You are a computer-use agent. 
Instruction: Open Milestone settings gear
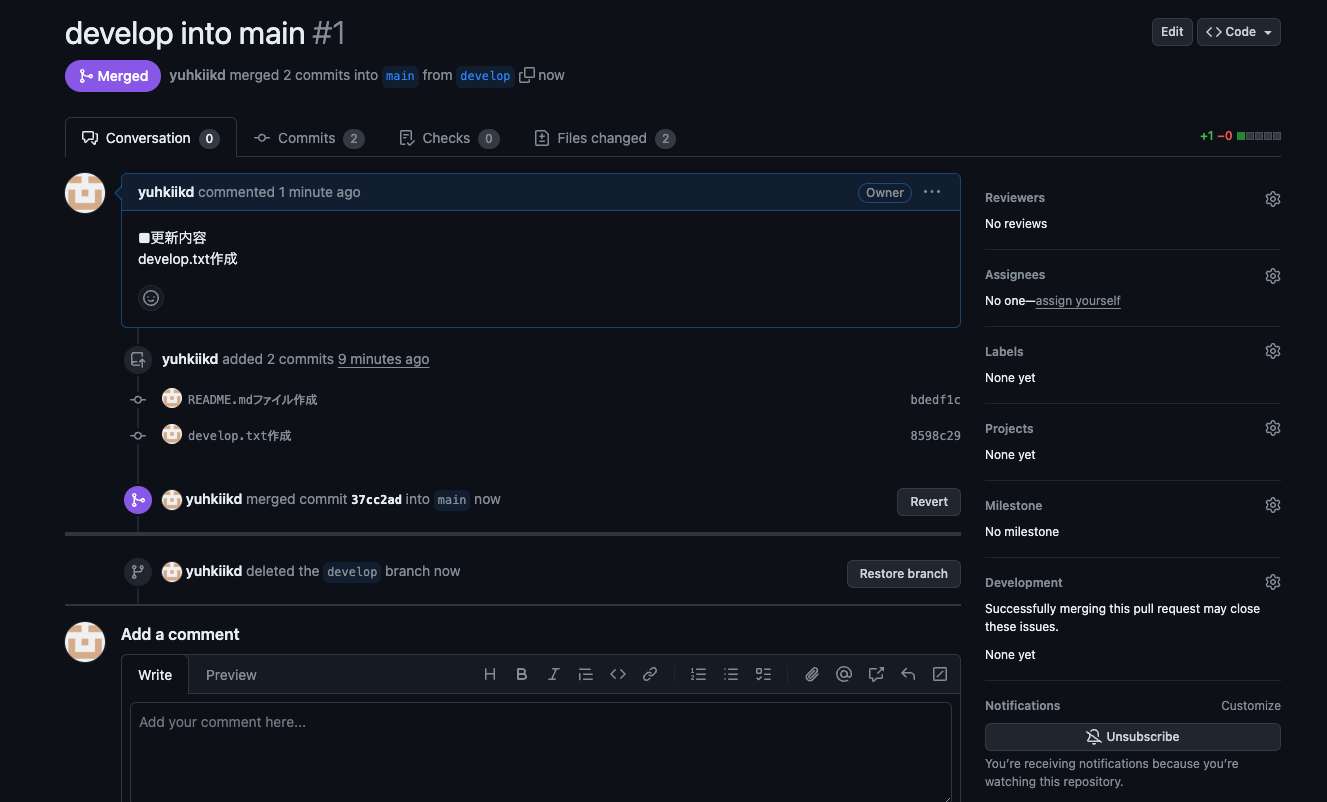pyautogui.click(x=1272, y=505)
